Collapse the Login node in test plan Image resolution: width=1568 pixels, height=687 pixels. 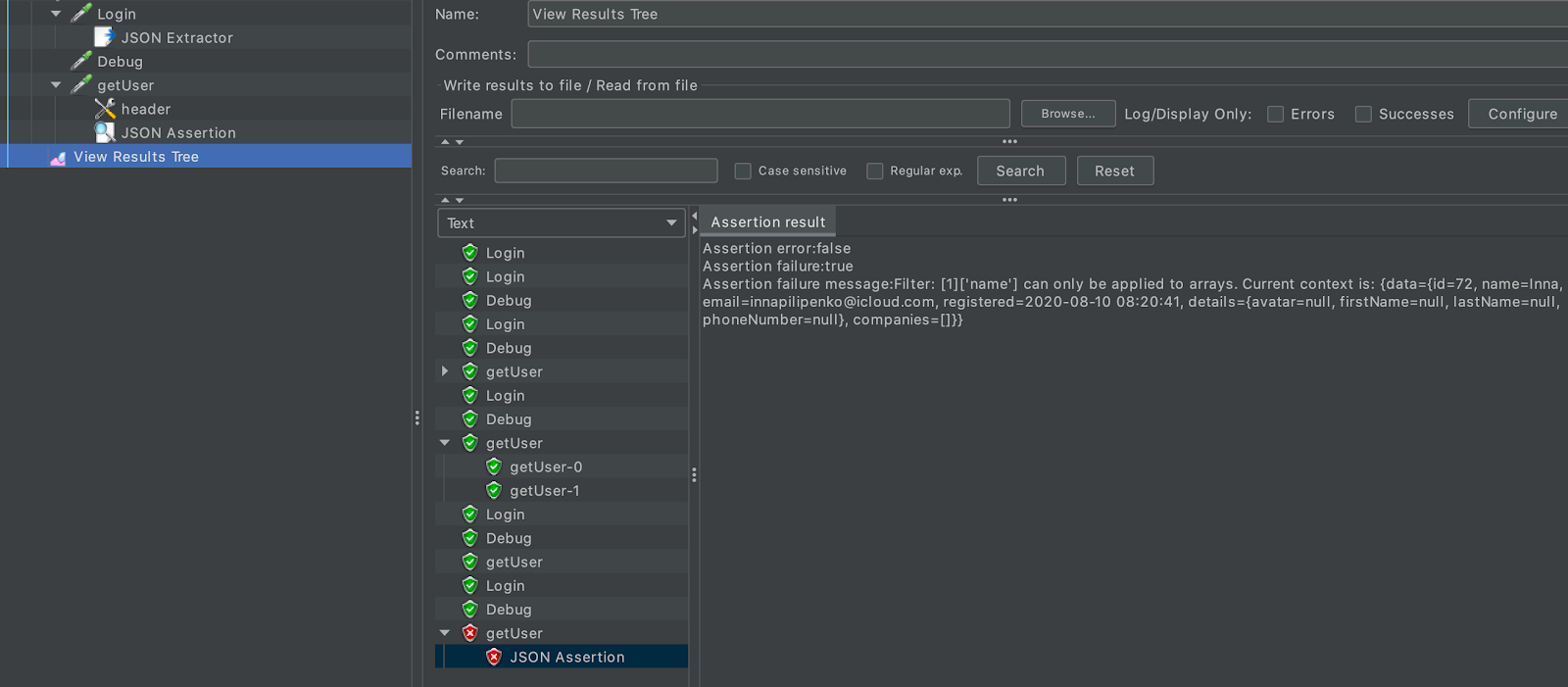[x=56, y=14]
